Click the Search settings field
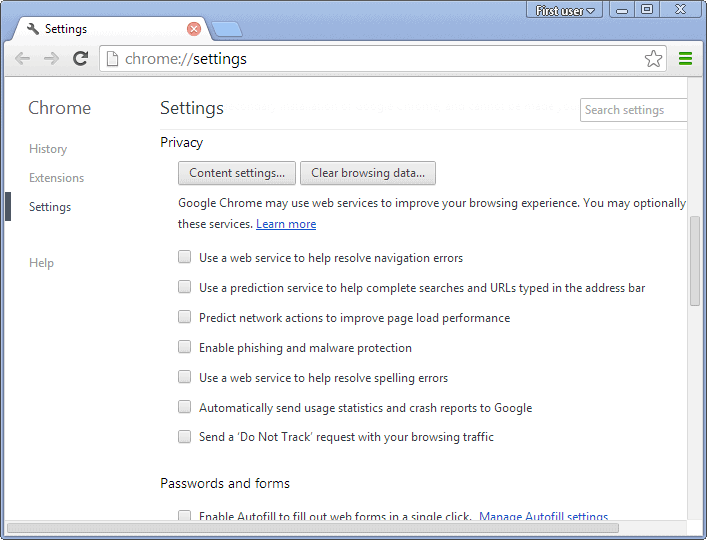Viewport: 707px width, 540px height. tap(634, 110)
